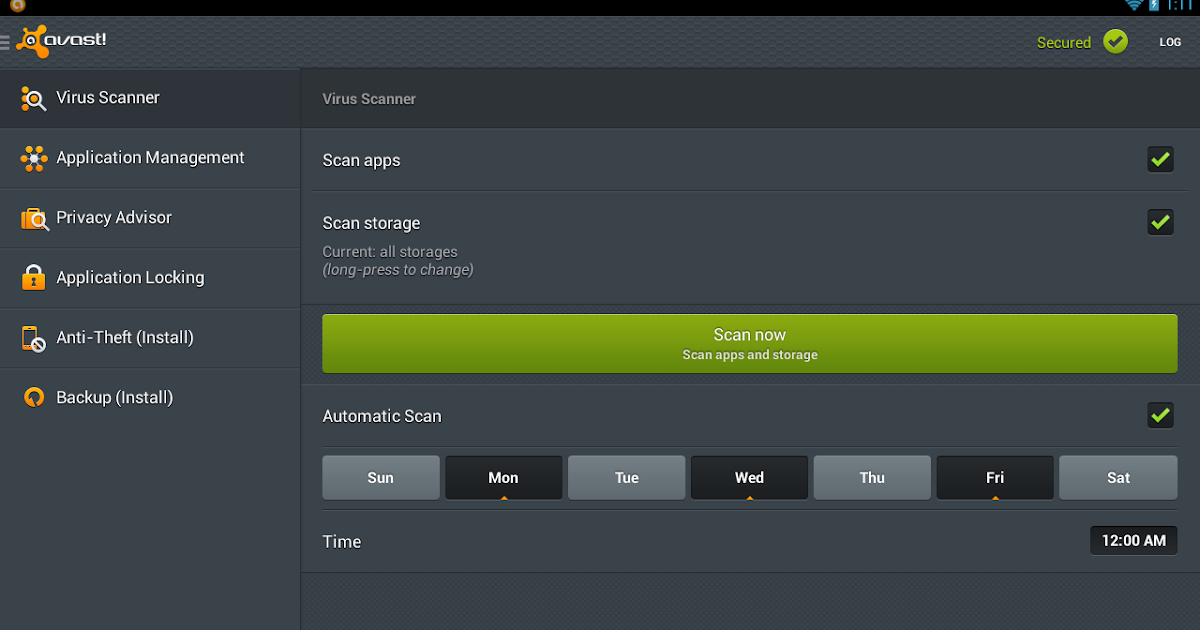The height and width of the screenshot is (630, 1200).
Task: Open Anti-Theft (Install) entry
Action: coord(150,338)
